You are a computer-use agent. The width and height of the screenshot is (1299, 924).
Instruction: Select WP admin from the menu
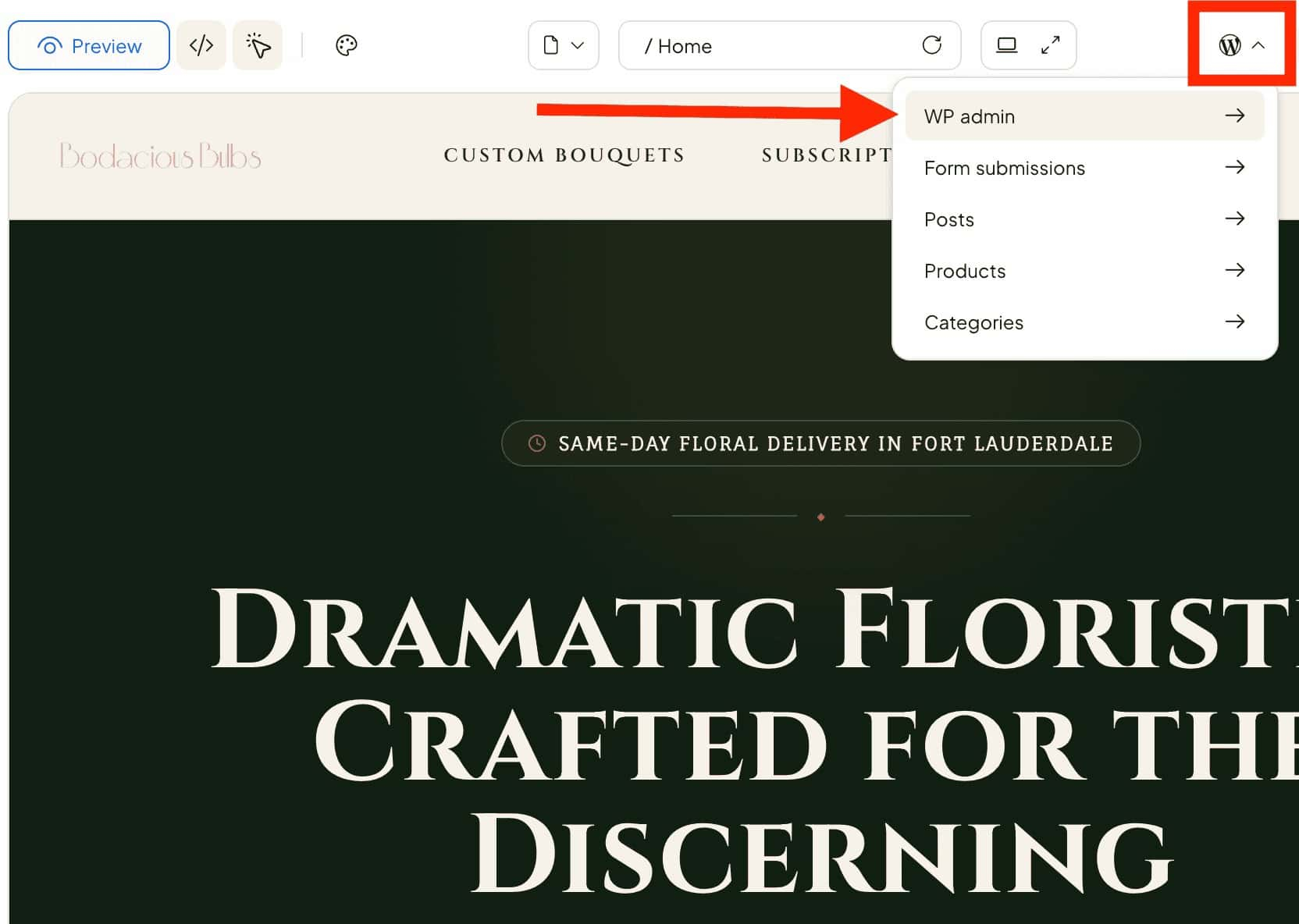tap(1084, 116)
